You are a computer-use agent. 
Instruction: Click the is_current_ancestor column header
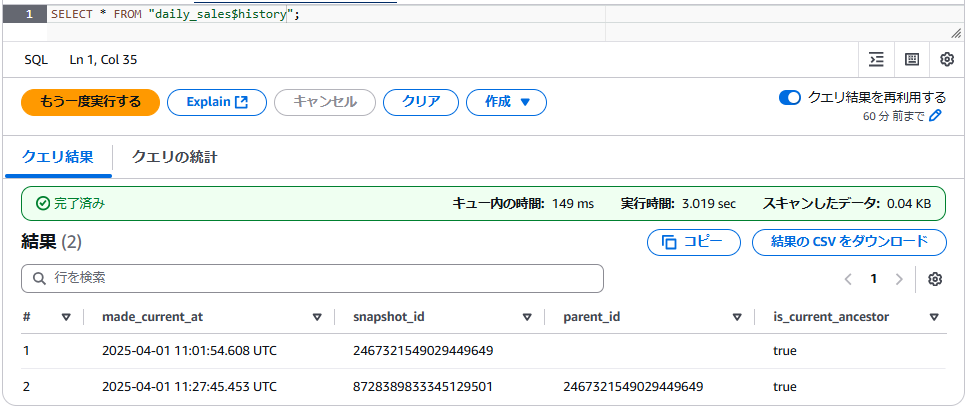tap(831, 317)
